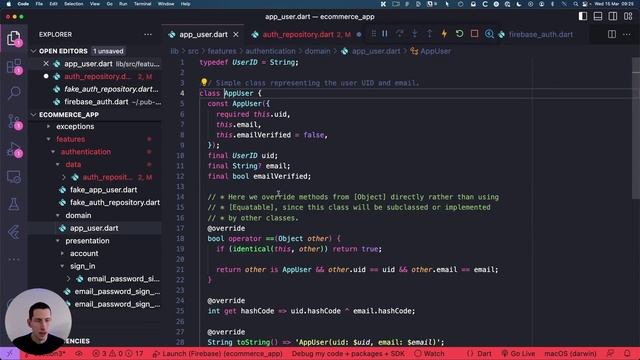
Task: Open the Run menu
Action: [123, 4]
